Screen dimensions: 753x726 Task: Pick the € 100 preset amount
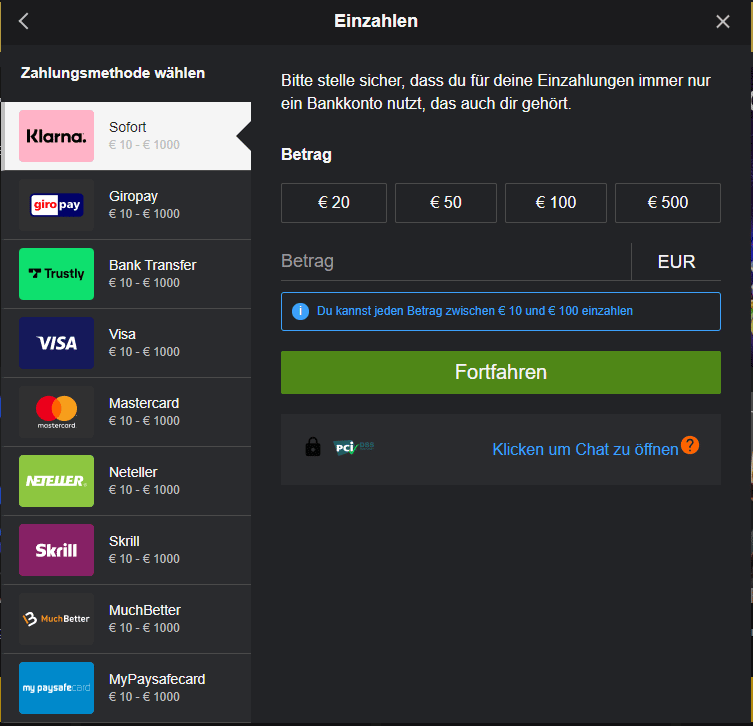(556, 203)
